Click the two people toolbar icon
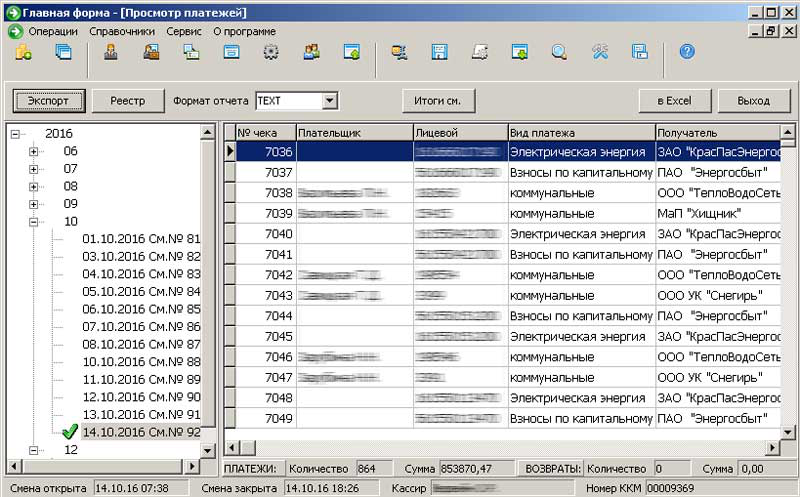Image resolution: width=800 pixels, height=497 pixels. tap(312, 53)
